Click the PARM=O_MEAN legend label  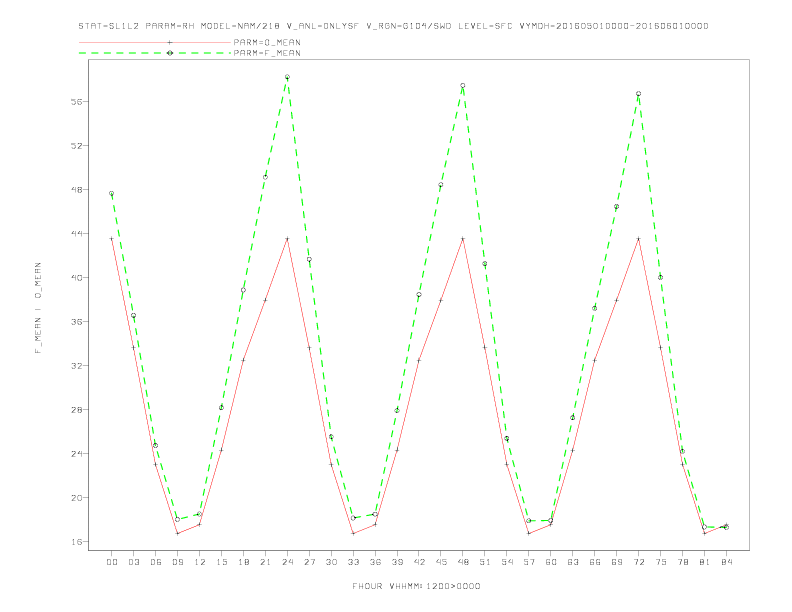pyautogui.click(x=267, y=42)
